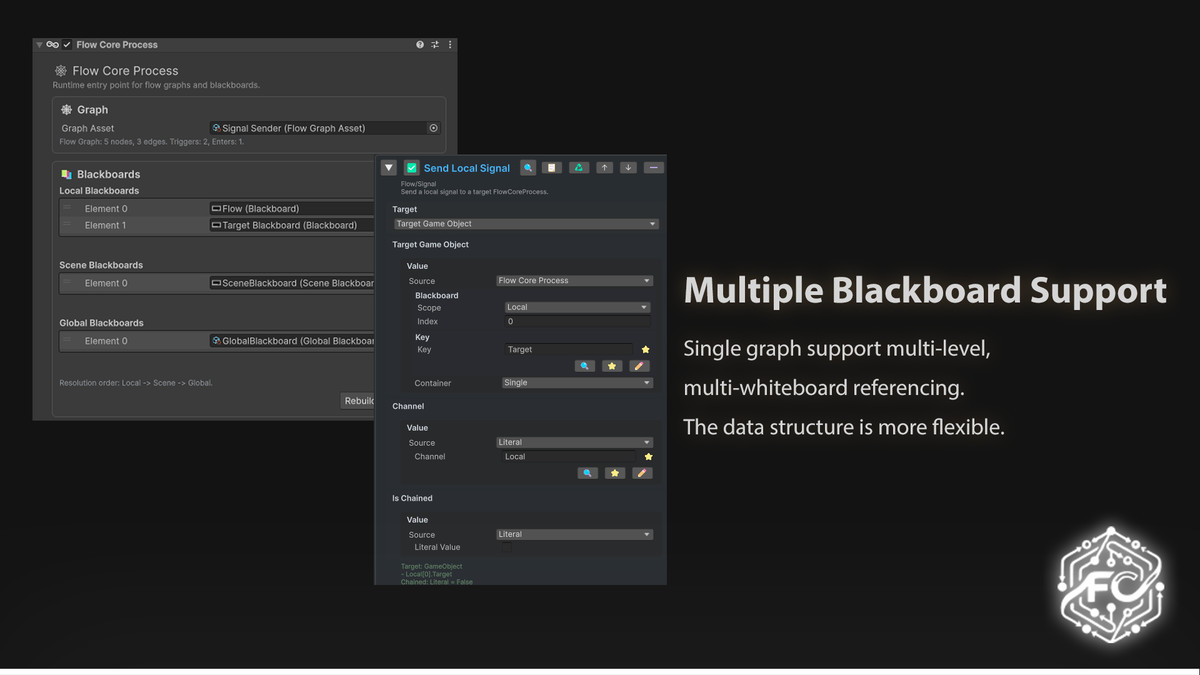Move the node up with the up arrow
The width and height of the screenshot is (1200, 675).
coord(604,168)
